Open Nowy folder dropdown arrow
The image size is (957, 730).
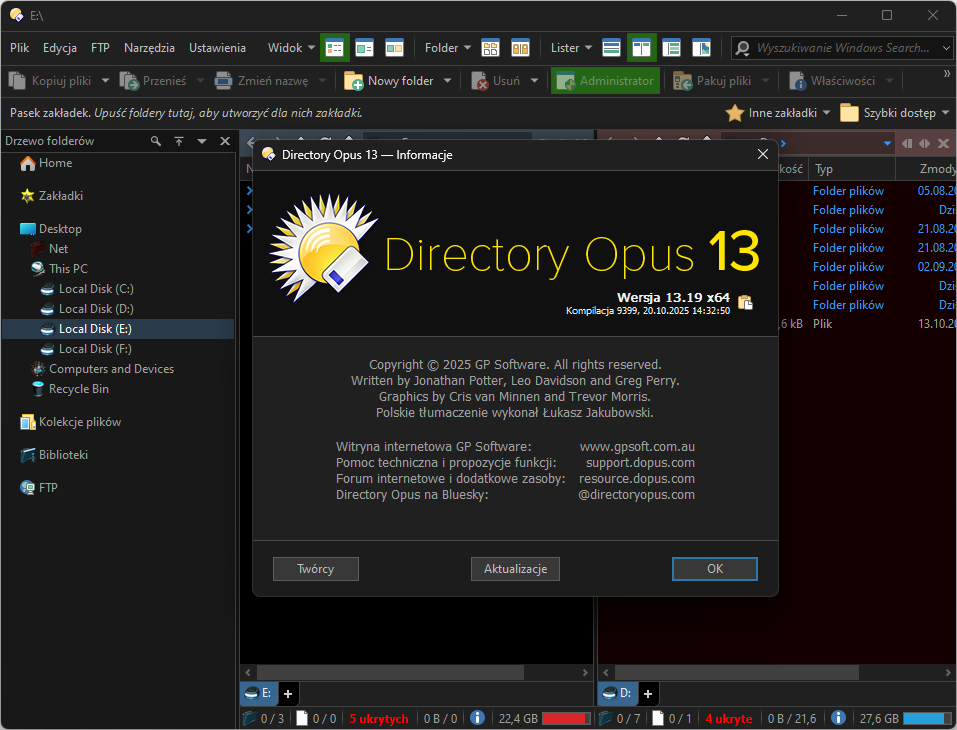(x=447, y=81)
